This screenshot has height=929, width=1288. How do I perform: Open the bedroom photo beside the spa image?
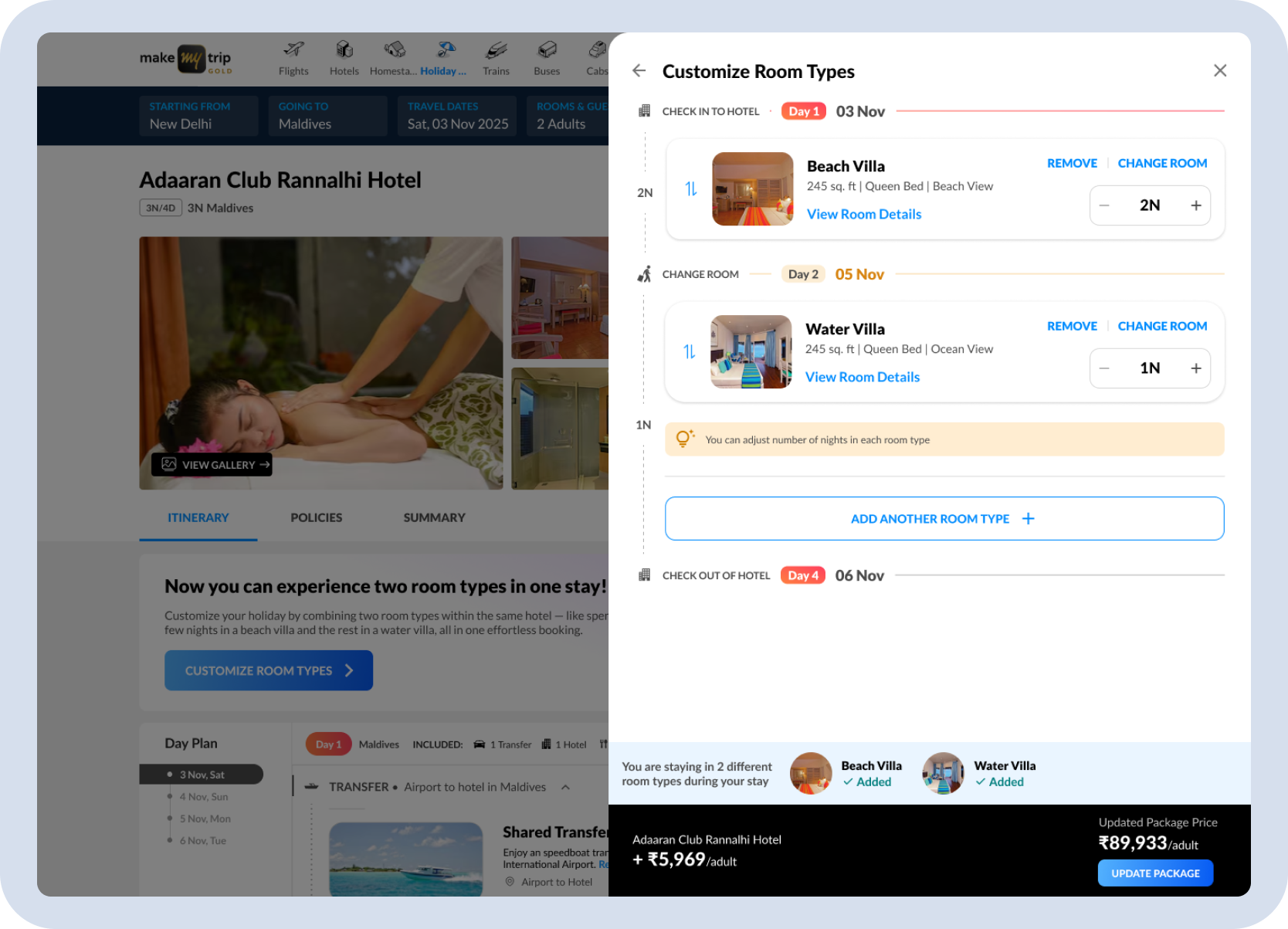[x=560, y=298]
